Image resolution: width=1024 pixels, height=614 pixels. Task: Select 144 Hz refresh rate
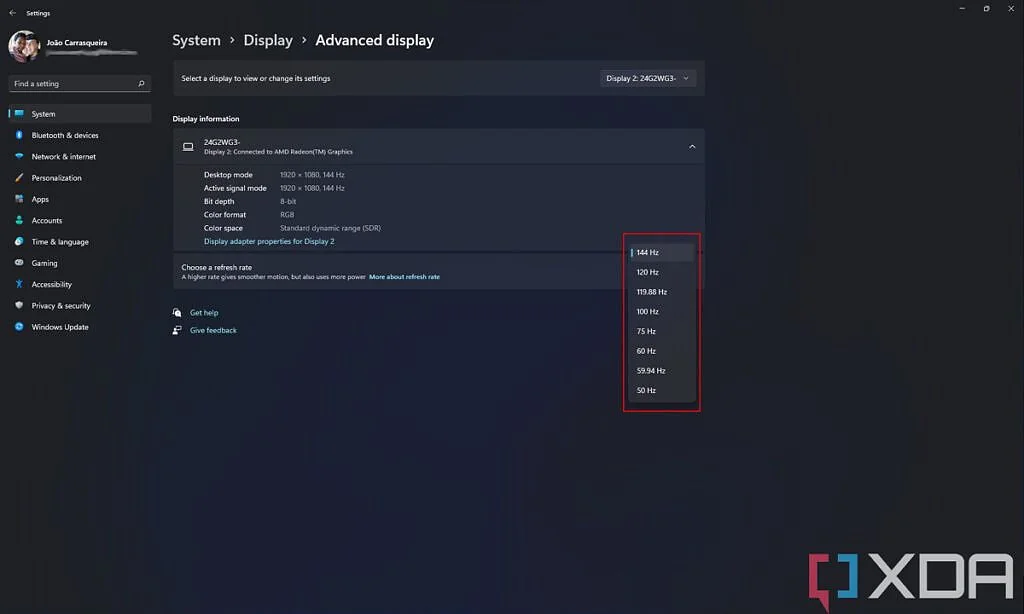click(661, 252)
